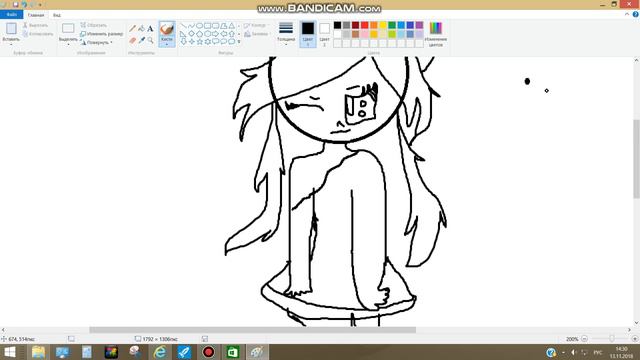Click the Save icon in quick access toolbar
Image resolution: width=640 pixels, height=360 pixels.
click(16, 4)
